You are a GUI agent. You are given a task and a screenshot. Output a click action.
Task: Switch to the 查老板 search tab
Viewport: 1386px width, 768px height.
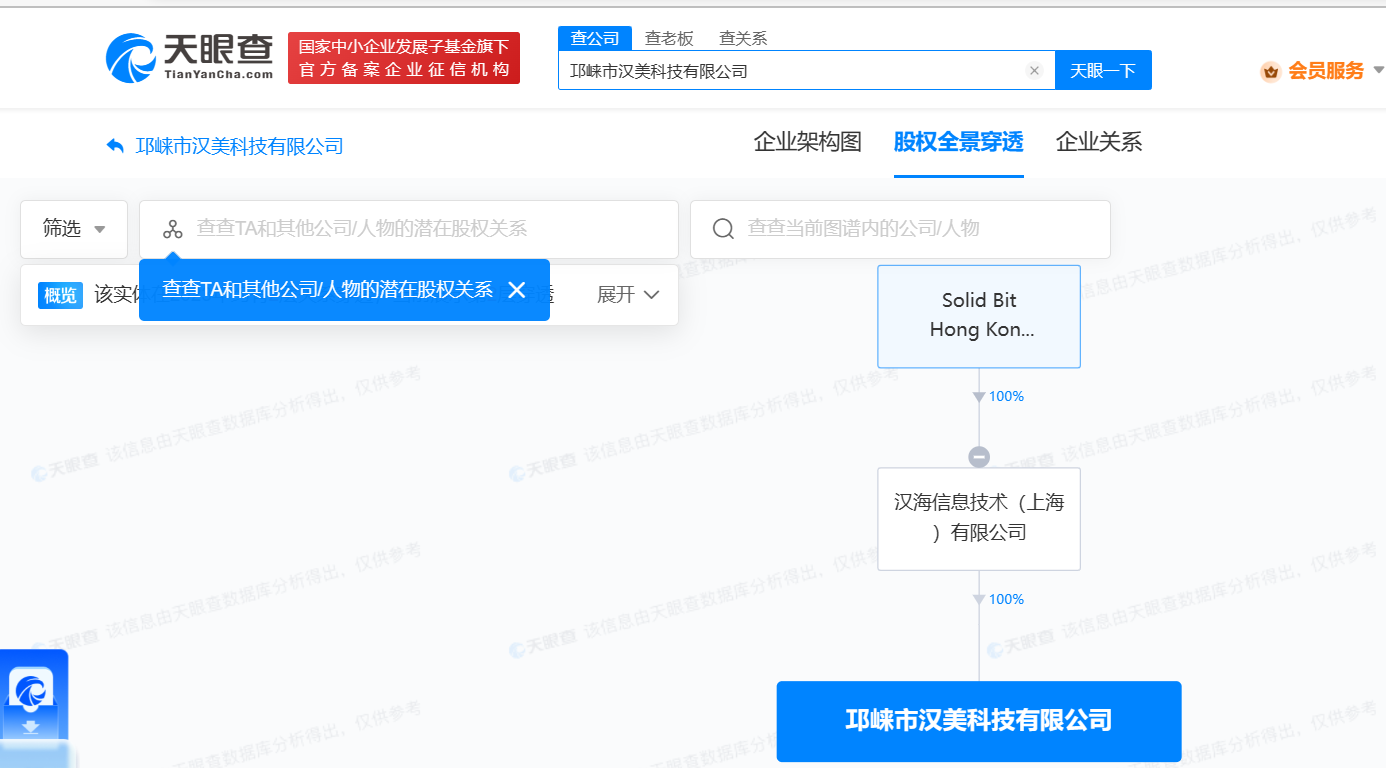click(x=669, y=38)
